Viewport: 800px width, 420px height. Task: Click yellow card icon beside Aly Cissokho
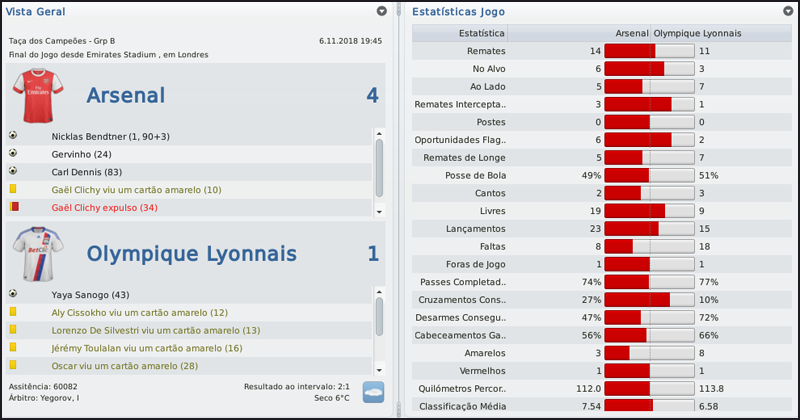[x=13, y=312]
